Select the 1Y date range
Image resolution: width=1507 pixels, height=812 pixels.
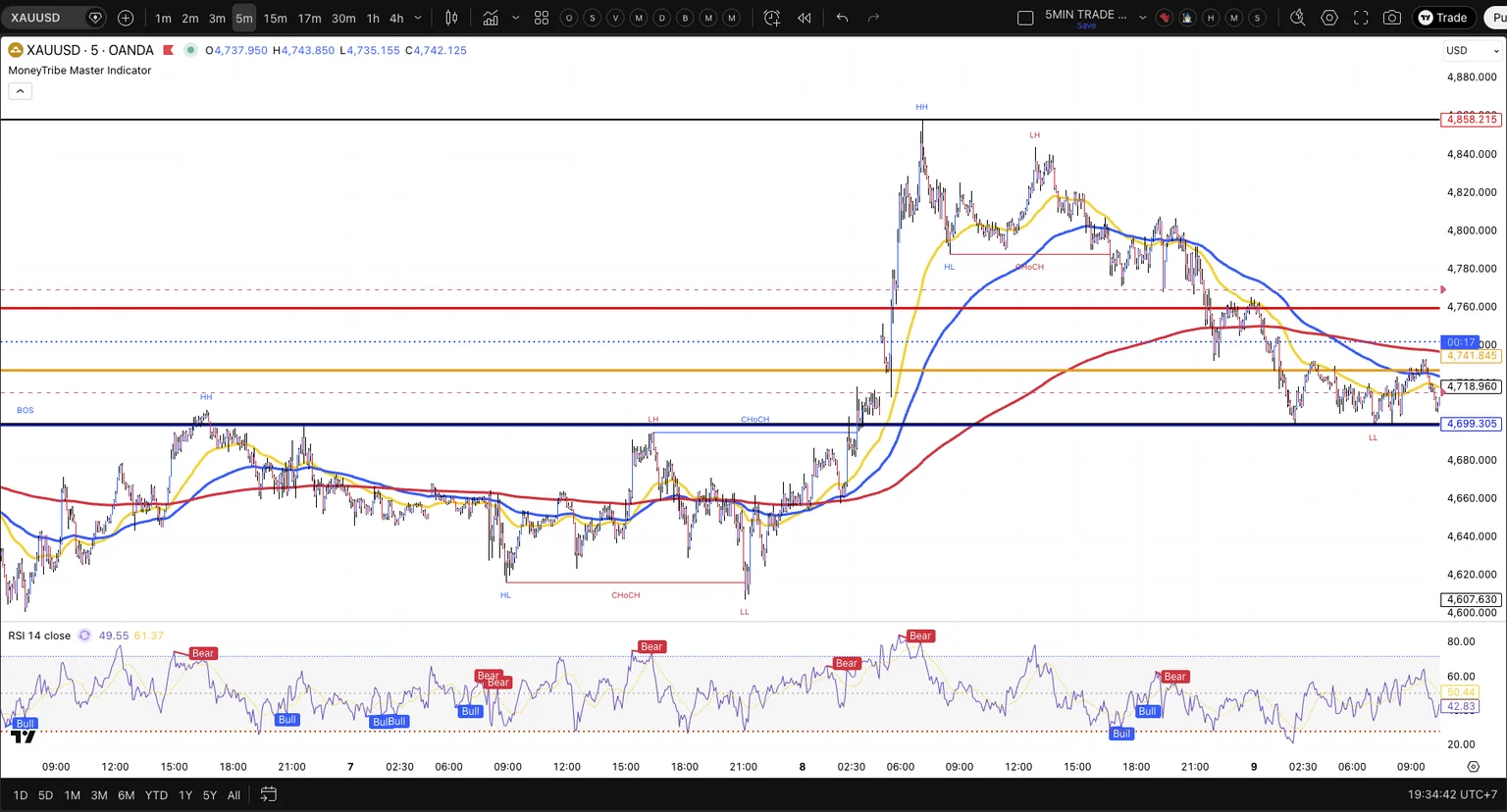pyautogui.click(x=185, y=795)
